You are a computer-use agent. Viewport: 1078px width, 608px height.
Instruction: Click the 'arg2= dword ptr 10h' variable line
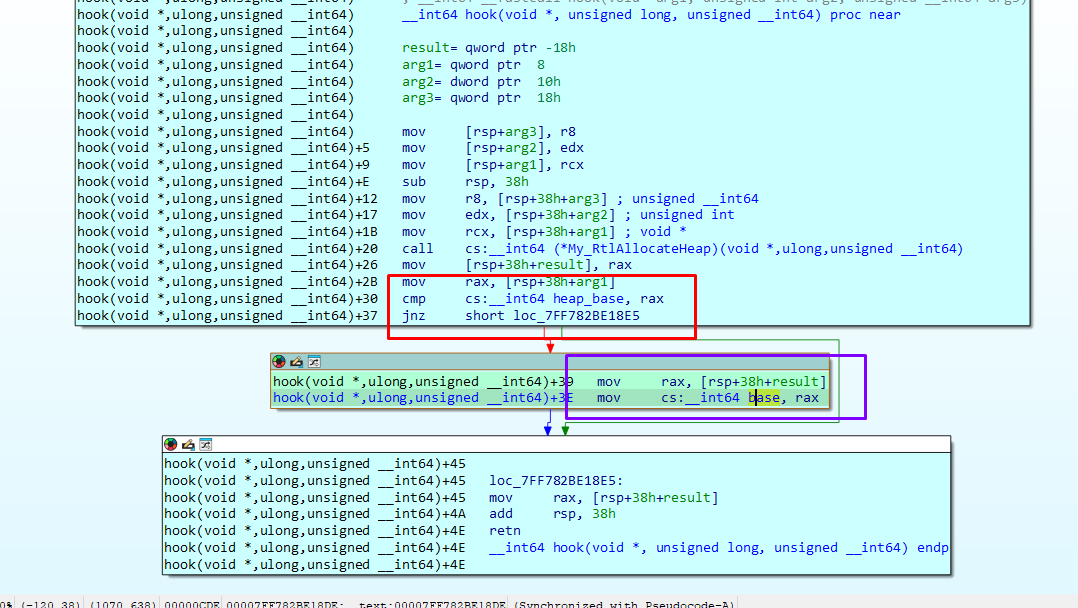point(481,81)
